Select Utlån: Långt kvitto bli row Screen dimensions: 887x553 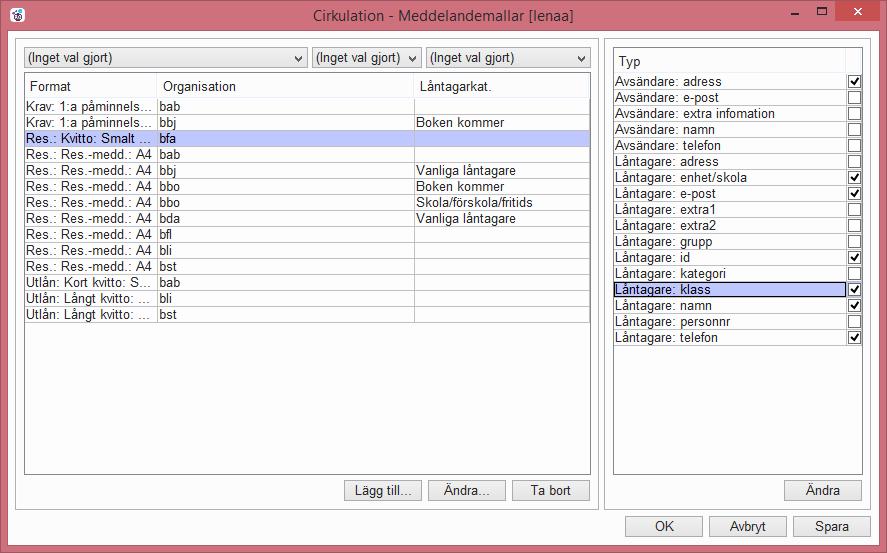point(307,299)
